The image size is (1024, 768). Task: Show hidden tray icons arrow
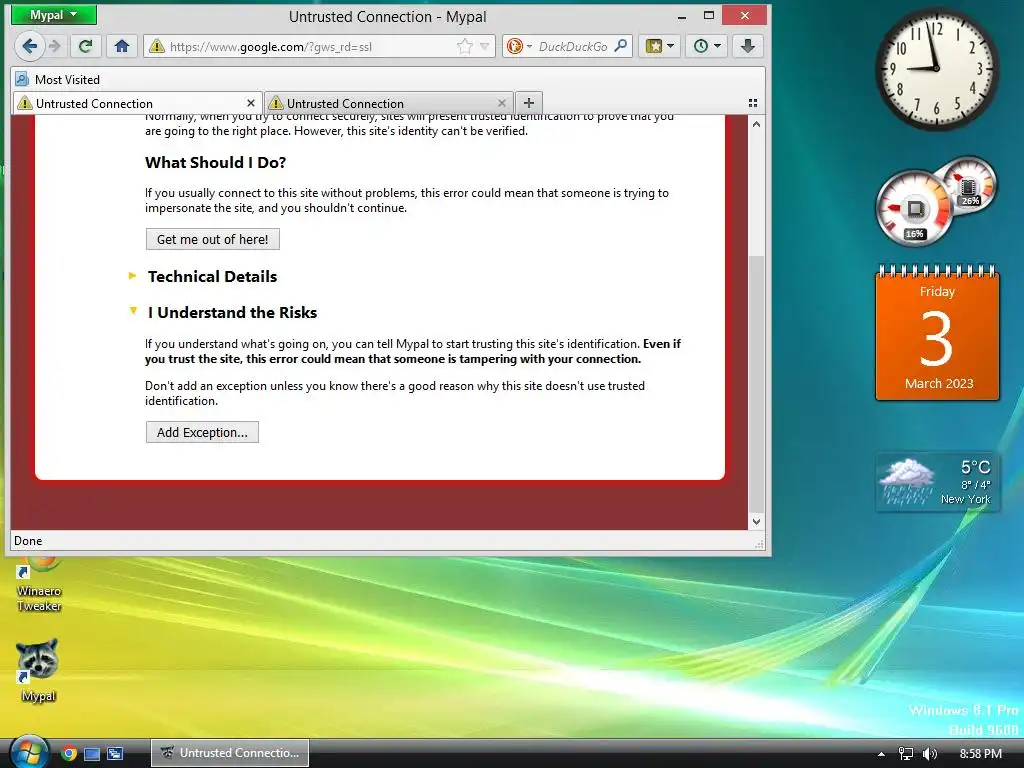[881, 754]
